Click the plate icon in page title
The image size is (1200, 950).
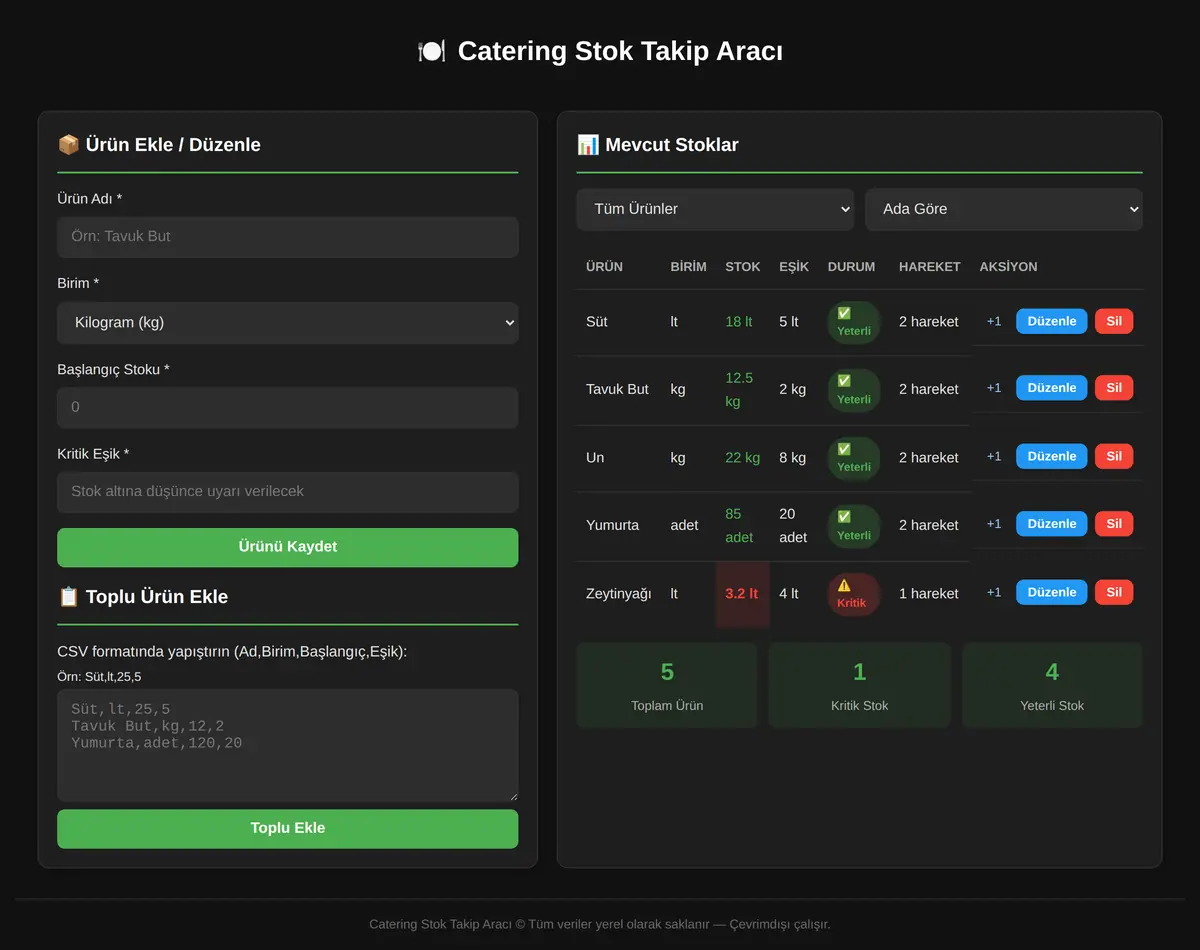(431, 51)
